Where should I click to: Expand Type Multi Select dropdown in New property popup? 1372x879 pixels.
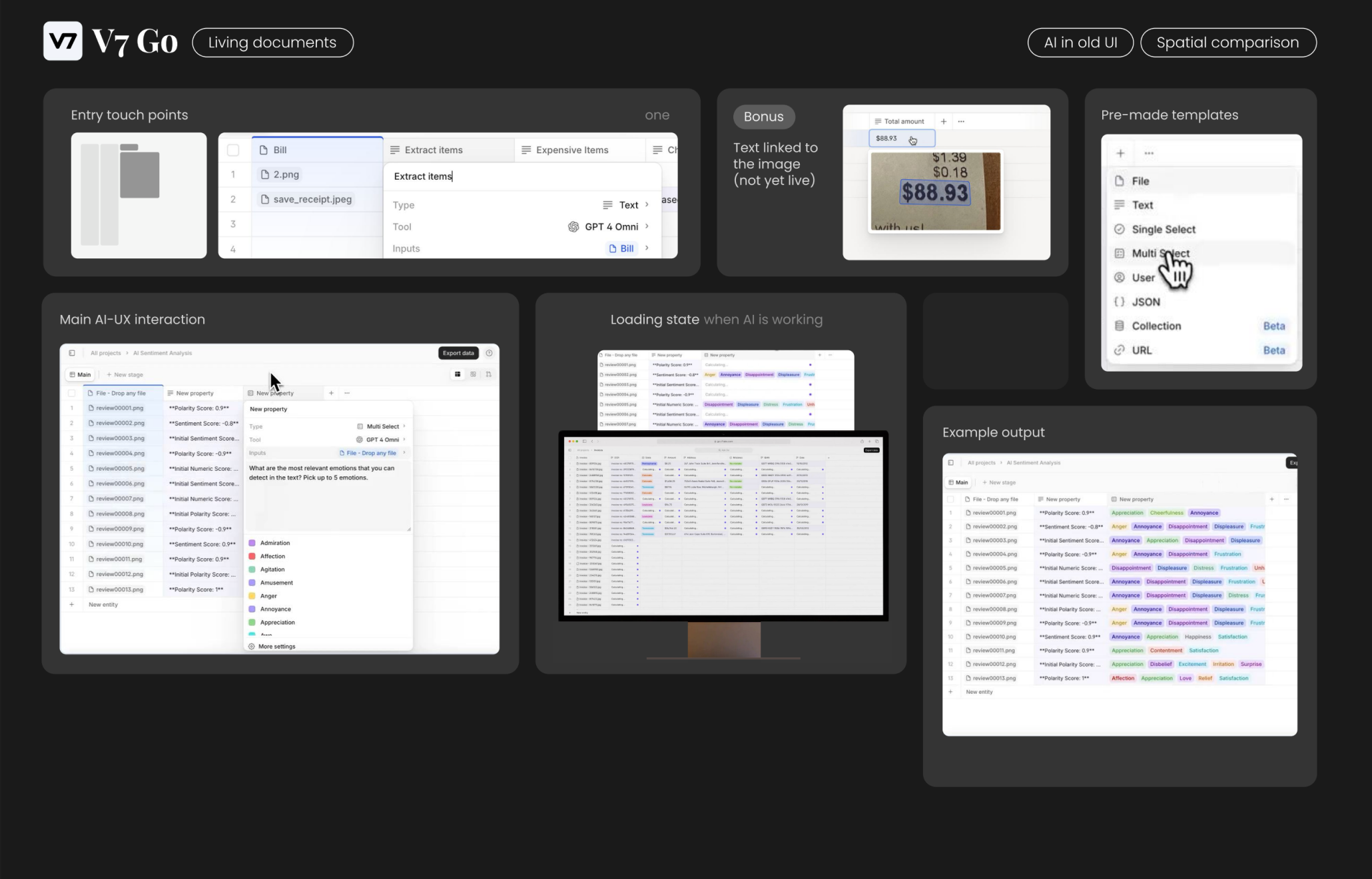(404, 426)
